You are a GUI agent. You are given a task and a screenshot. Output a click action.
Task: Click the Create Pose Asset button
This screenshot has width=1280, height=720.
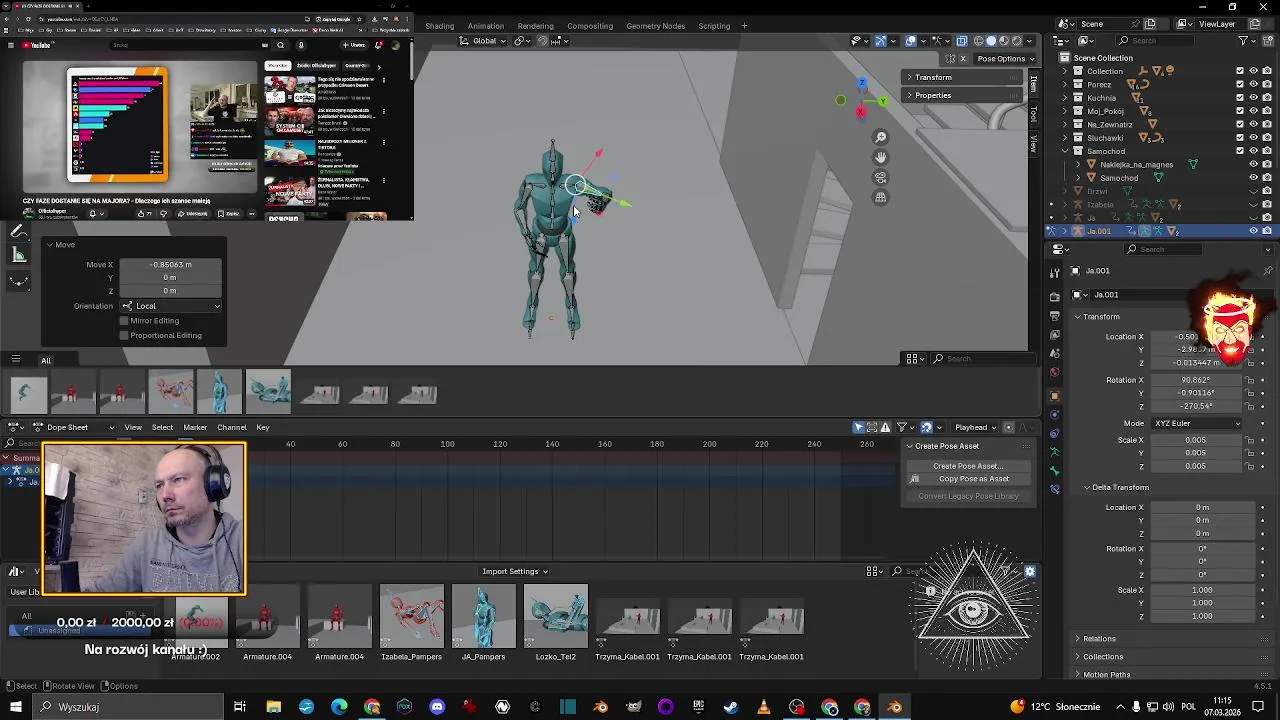tap(967, 466)
